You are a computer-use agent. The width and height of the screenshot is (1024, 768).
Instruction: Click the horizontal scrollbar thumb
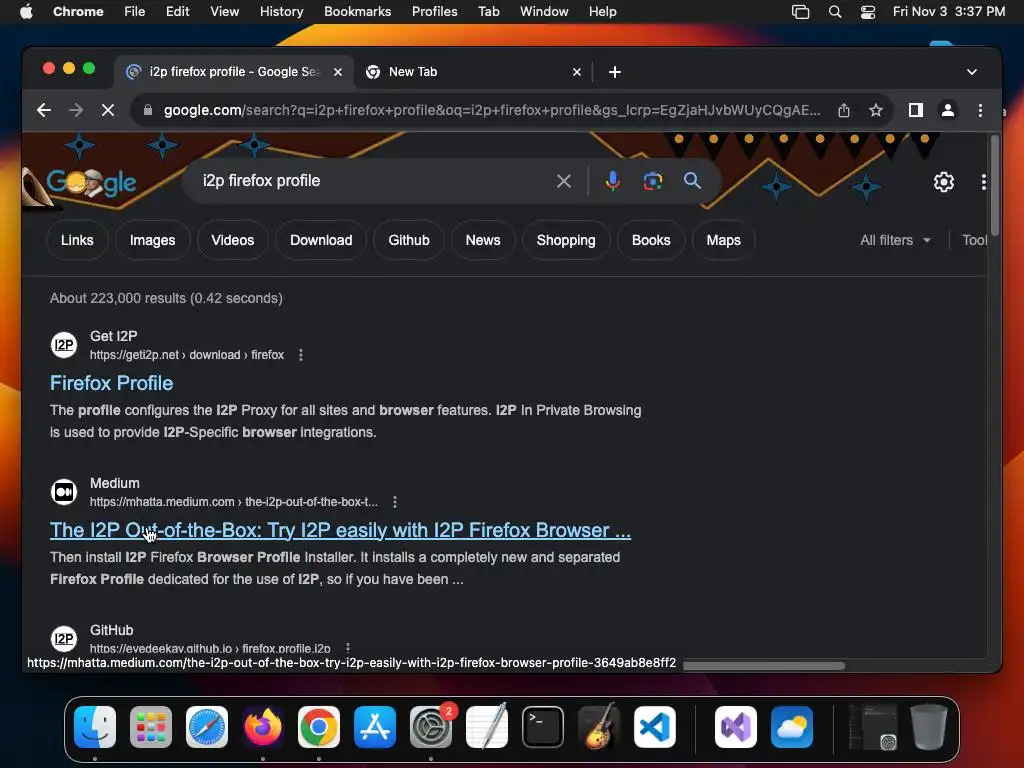(x=763, y=666)
